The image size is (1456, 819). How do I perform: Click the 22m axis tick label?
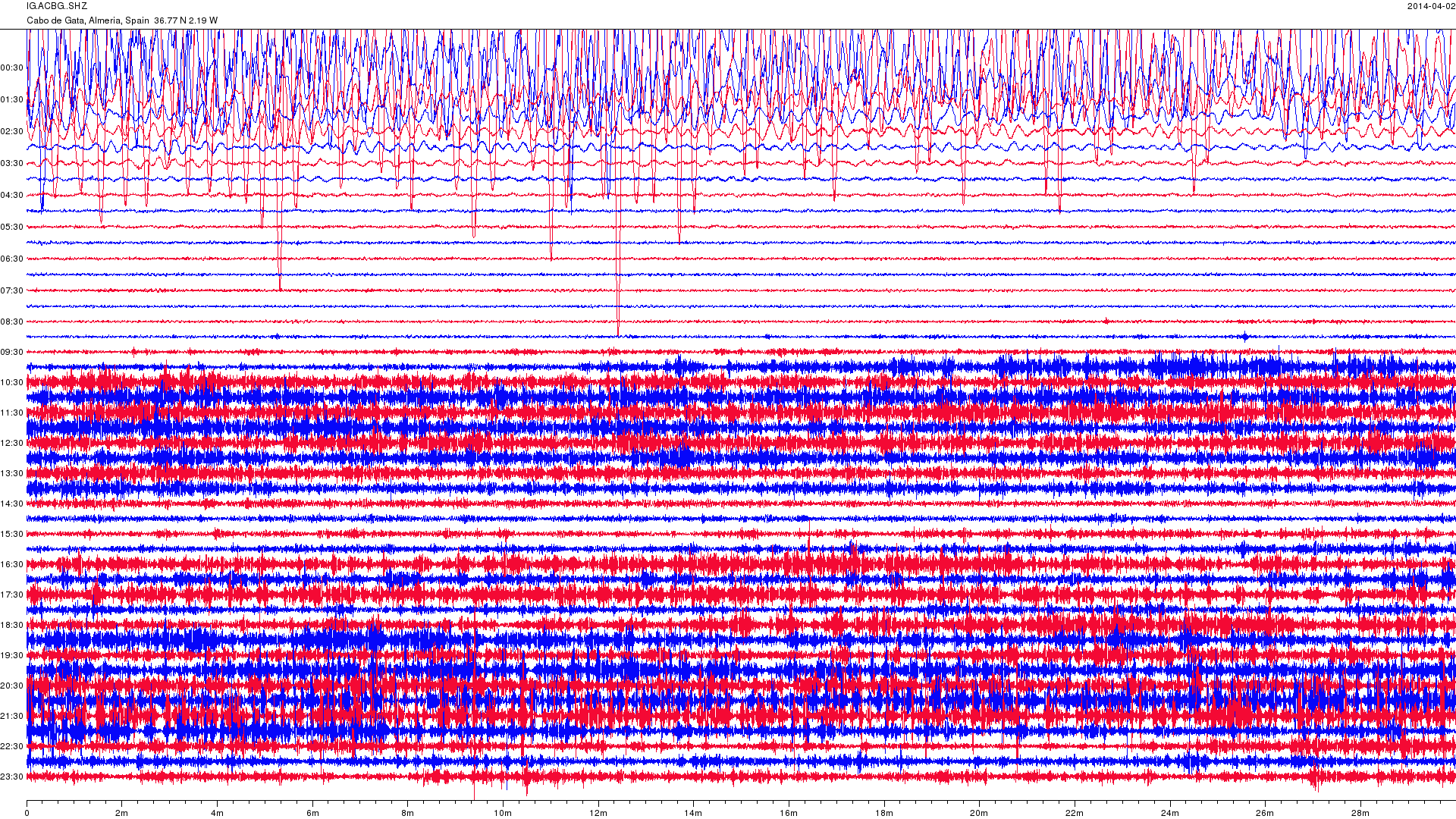(1074, 814)
